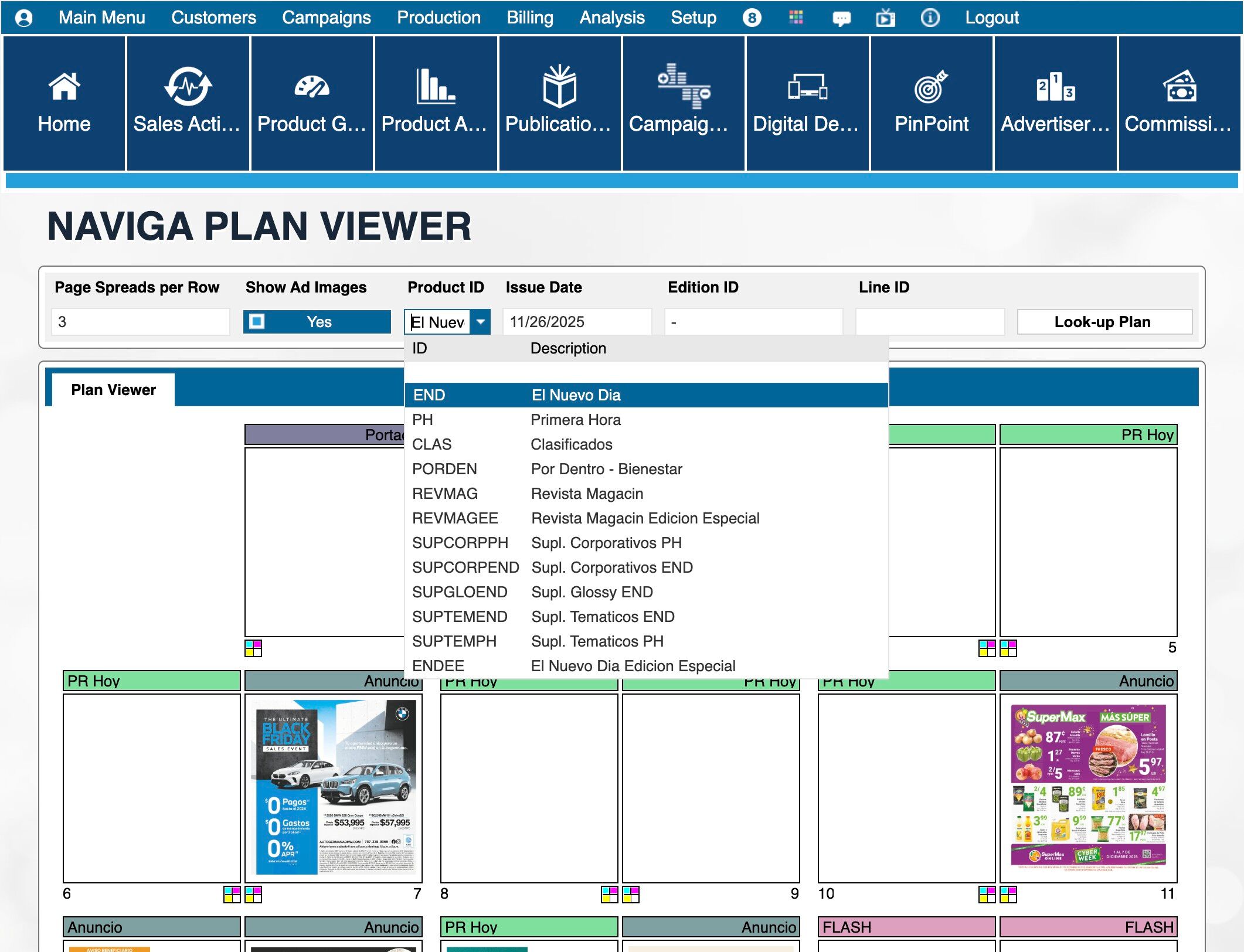Open the Publications tile
This screenshot has height=952, width=1244.
pyautogui.click(x=559, y=103)
